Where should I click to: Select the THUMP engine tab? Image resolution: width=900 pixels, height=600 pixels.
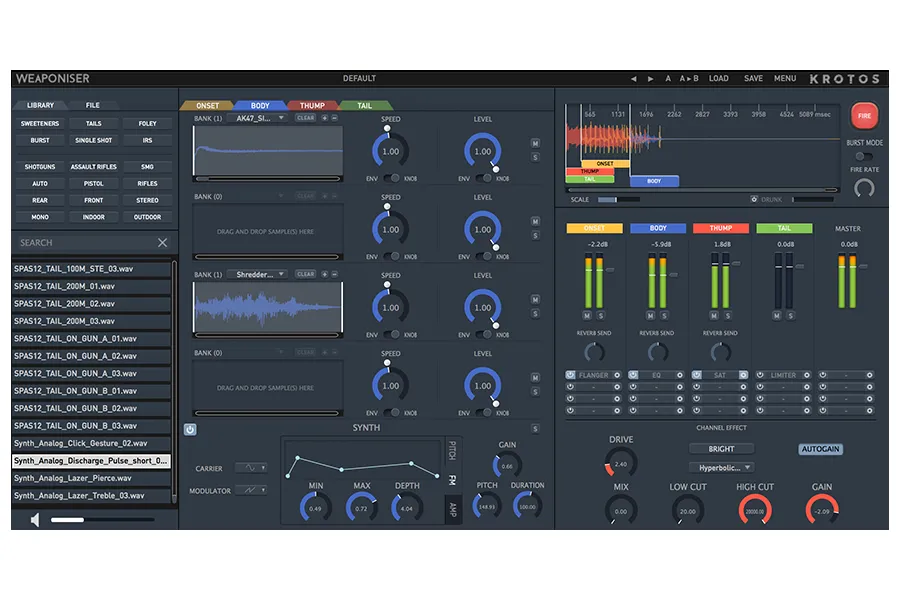pos(312,106)
